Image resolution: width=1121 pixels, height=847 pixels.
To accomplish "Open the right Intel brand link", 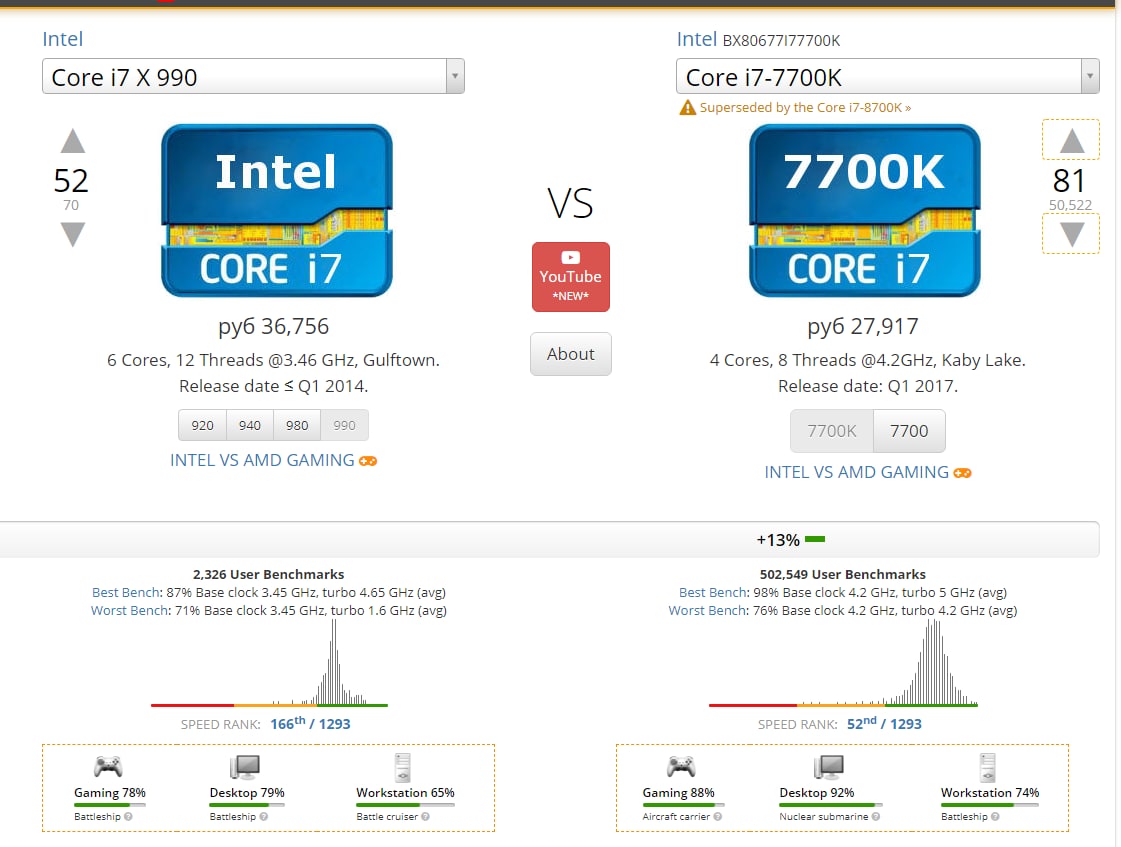I will [x=696, y=39].
